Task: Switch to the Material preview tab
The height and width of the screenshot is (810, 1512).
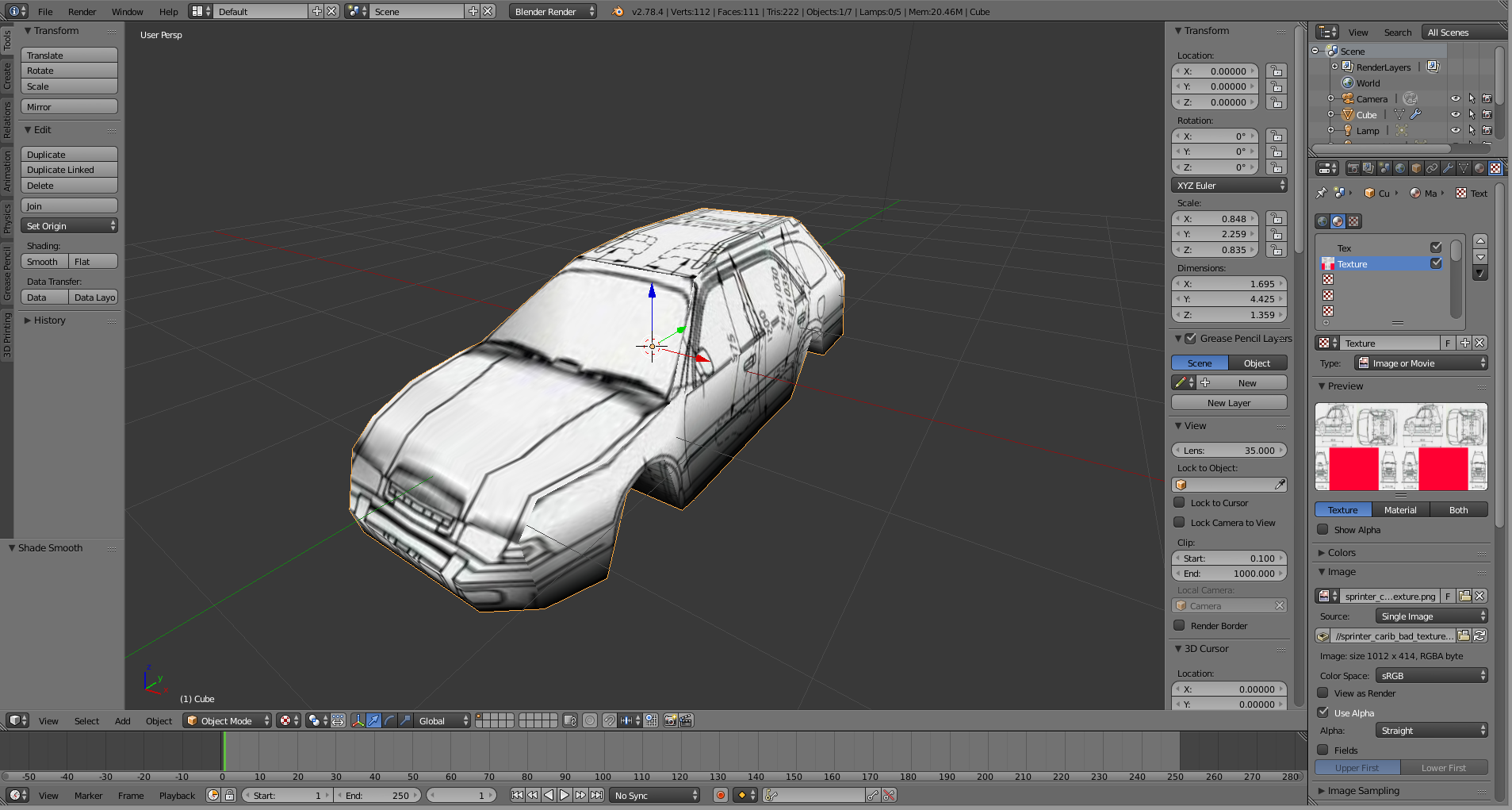Action: point(1399,510)
